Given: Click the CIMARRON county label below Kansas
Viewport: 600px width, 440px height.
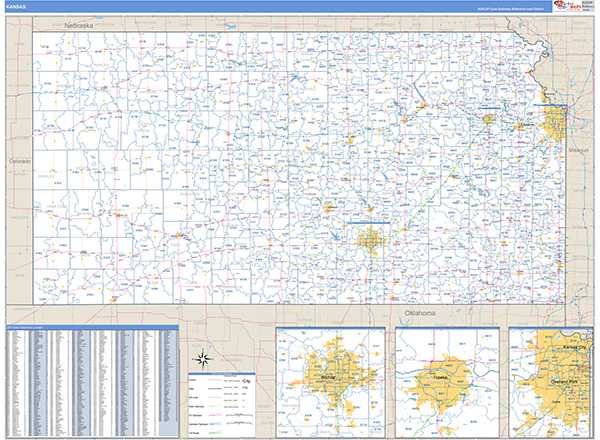Looking at the screenshot, I should [x=23, y=309].
